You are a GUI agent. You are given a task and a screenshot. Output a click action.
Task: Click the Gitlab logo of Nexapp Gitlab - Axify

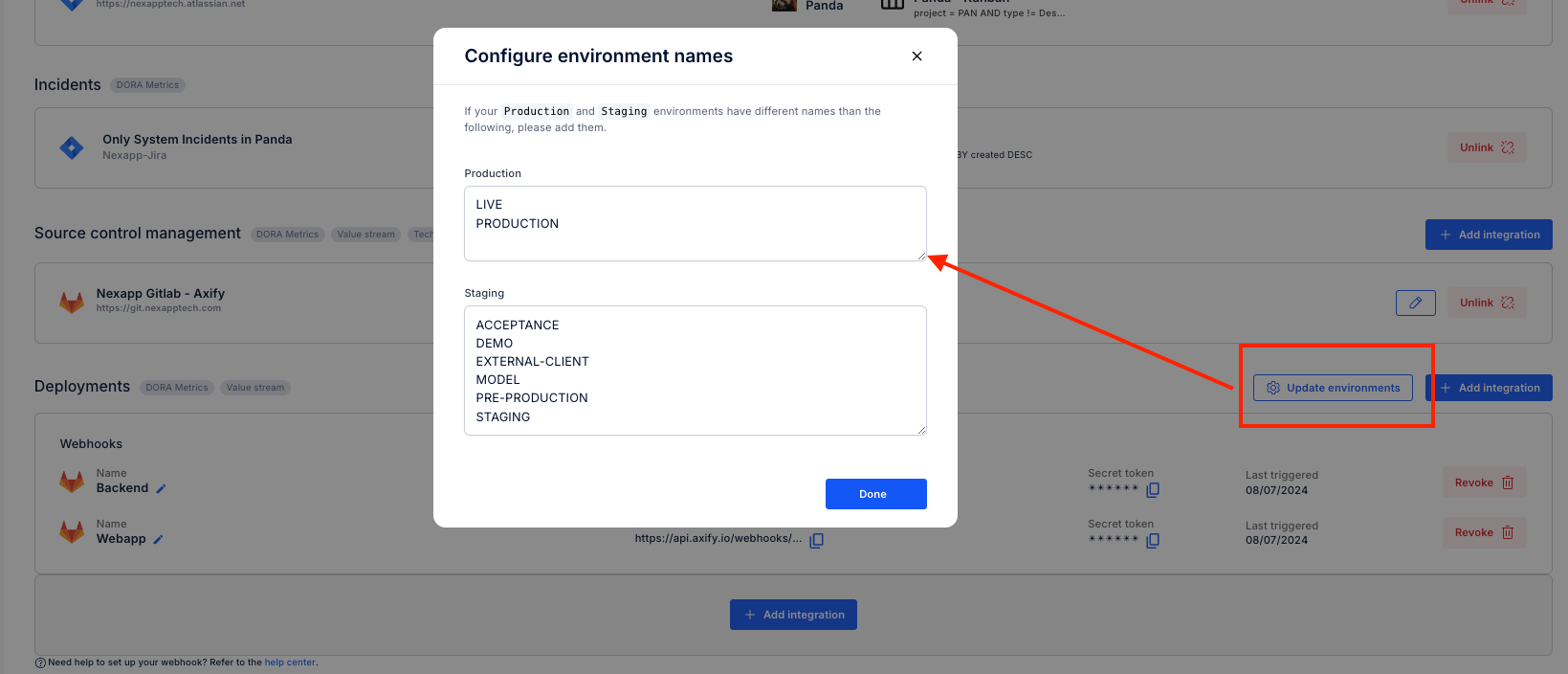click(72, 303)
